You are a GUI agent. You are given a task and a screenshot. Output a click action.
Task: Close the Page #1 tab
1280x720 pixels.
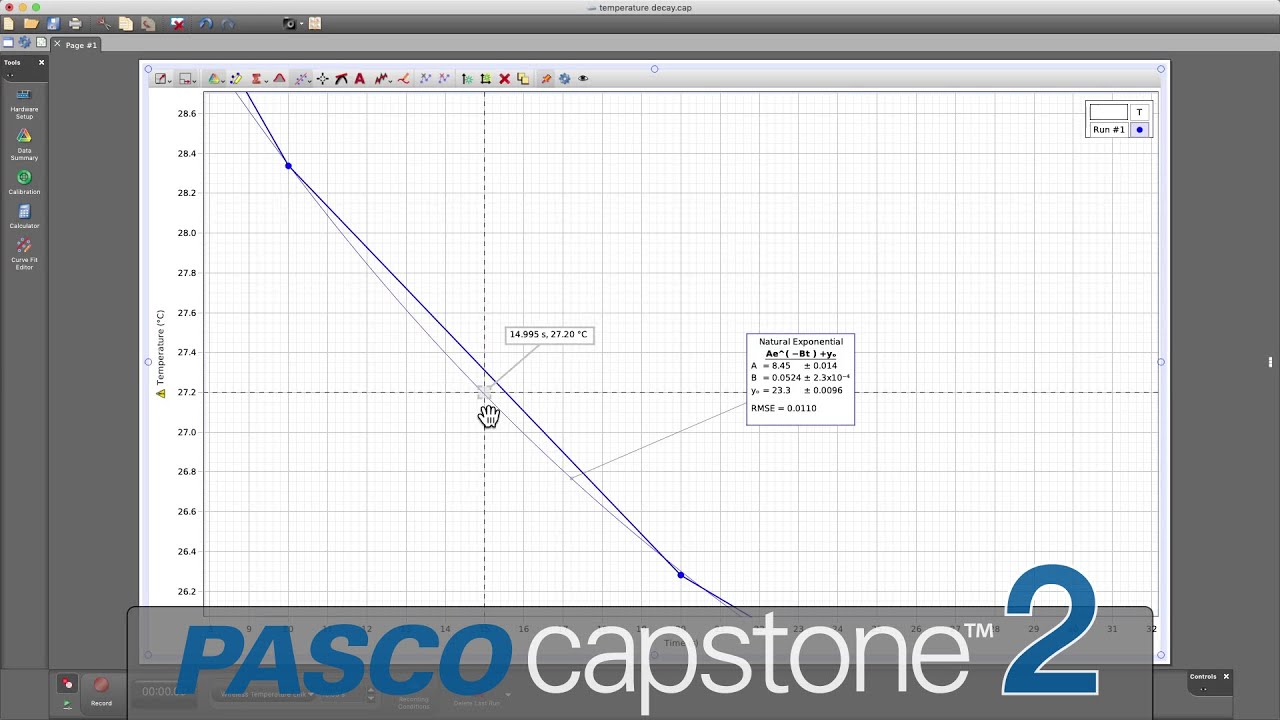pyautogui.click(x=57, y=44)
